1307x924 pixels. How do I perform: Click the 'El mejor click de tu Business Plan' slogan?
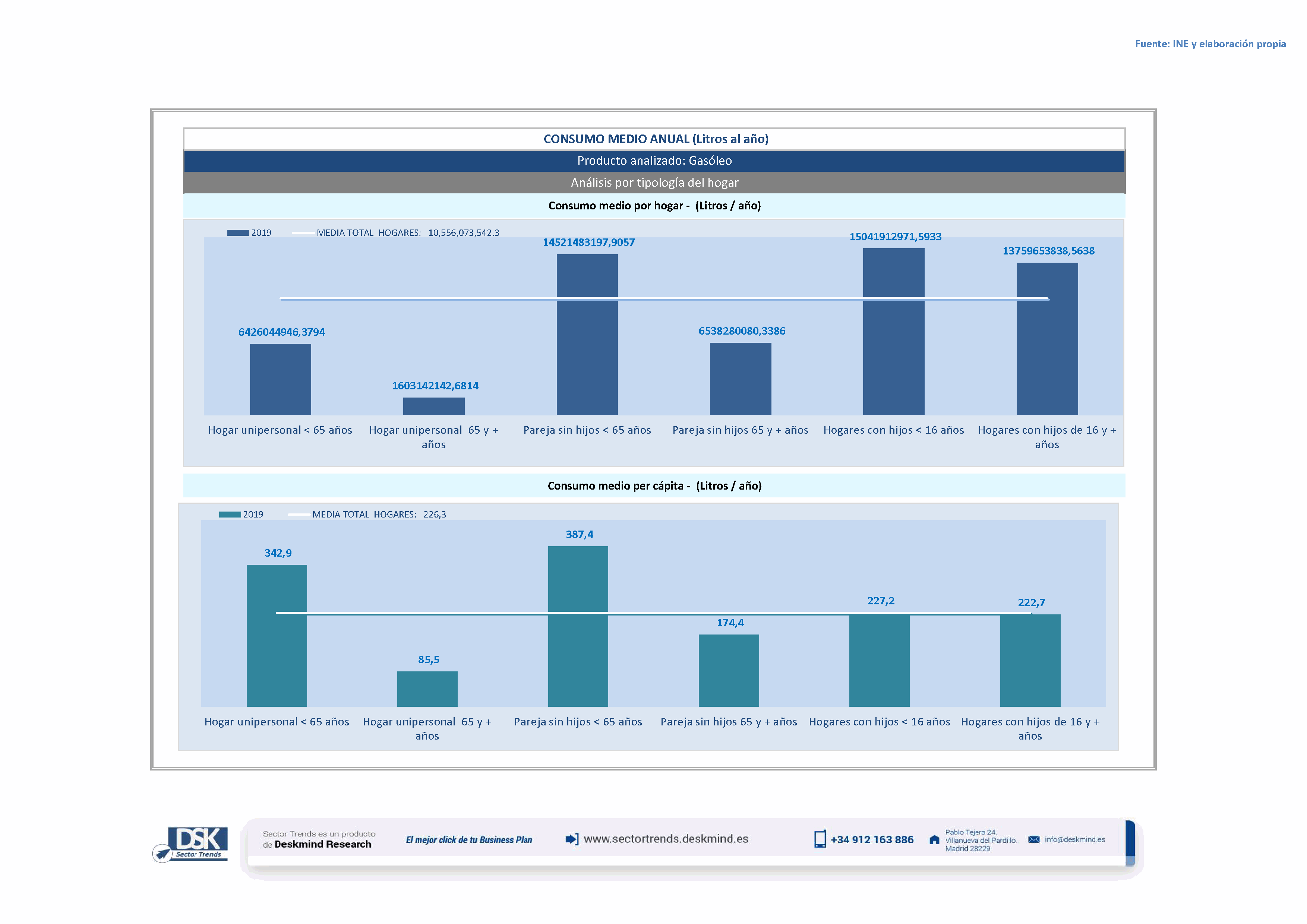tap(468, 840)
